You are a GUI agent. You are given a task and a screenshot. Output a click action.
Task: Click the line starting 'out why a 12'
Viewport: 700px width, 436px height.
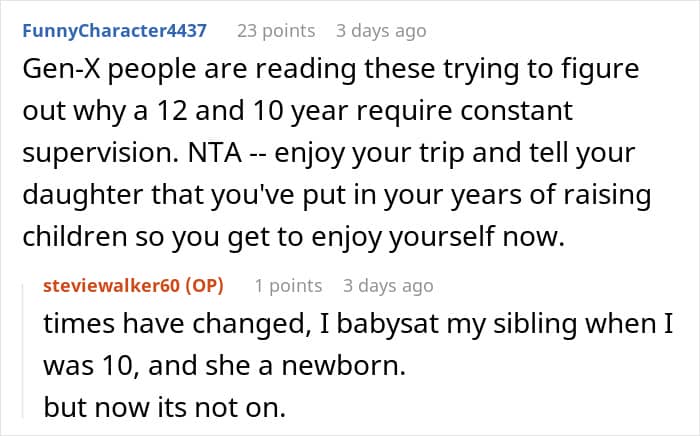point(297,111)
